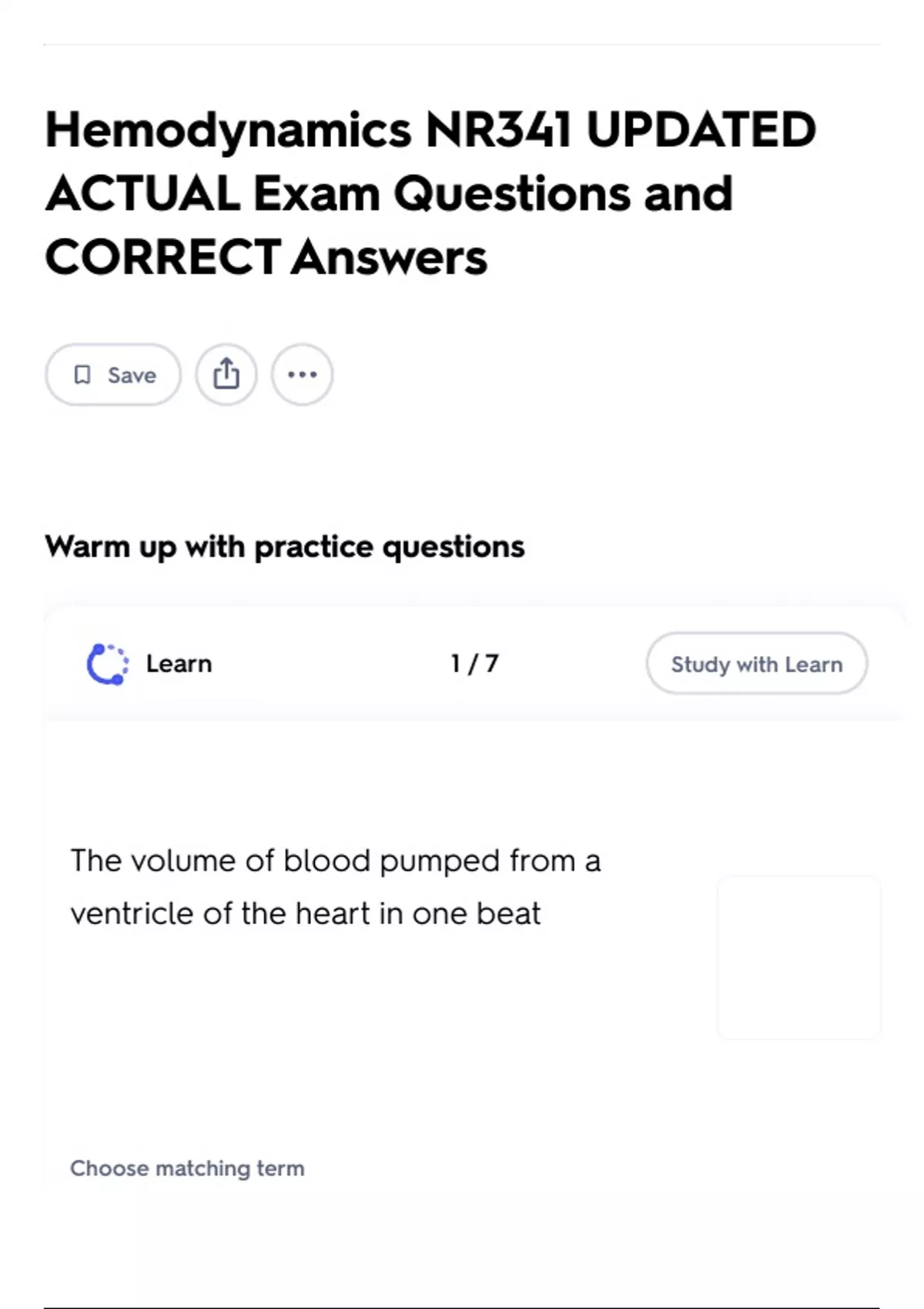Click the question text about blood volume
924x1309 pixels.
(335, 886)
